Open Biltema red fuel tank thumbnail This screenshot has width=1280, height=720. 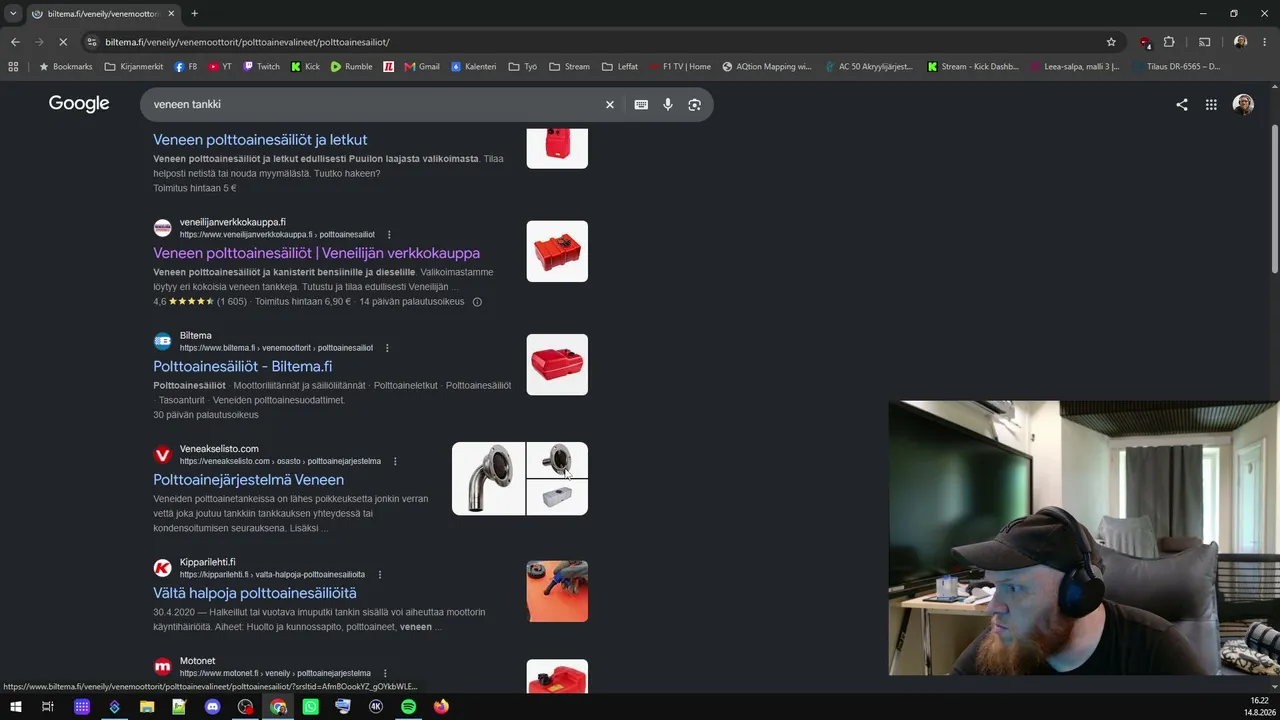(x=557, y=365)
